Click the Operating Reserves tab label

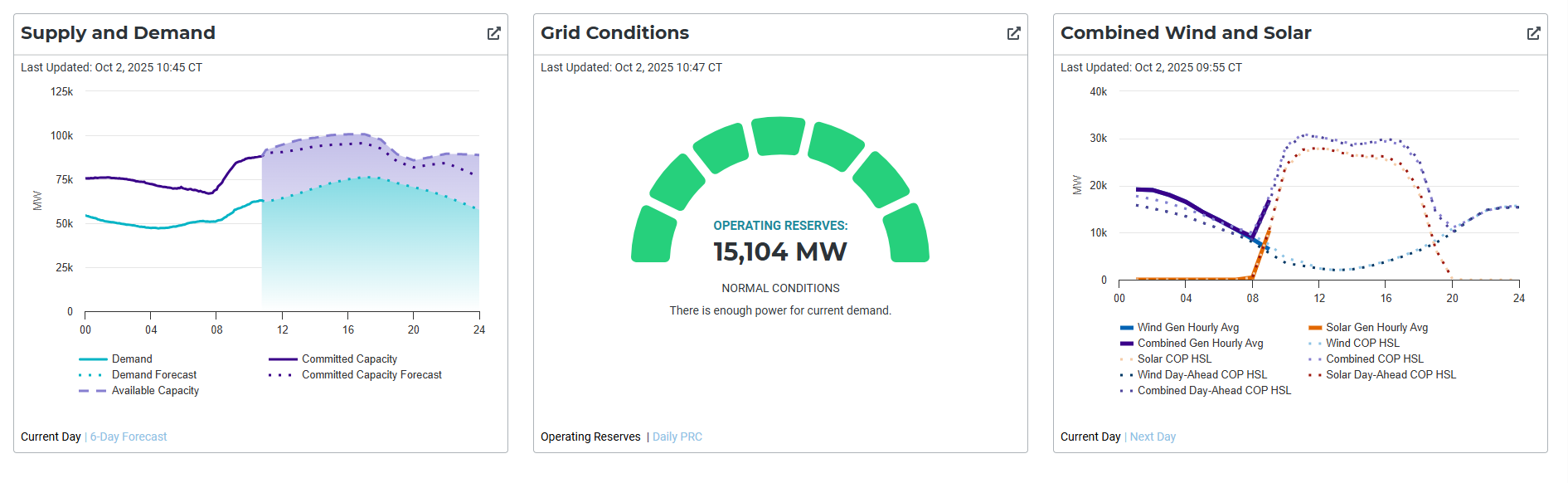pos(590,437)
